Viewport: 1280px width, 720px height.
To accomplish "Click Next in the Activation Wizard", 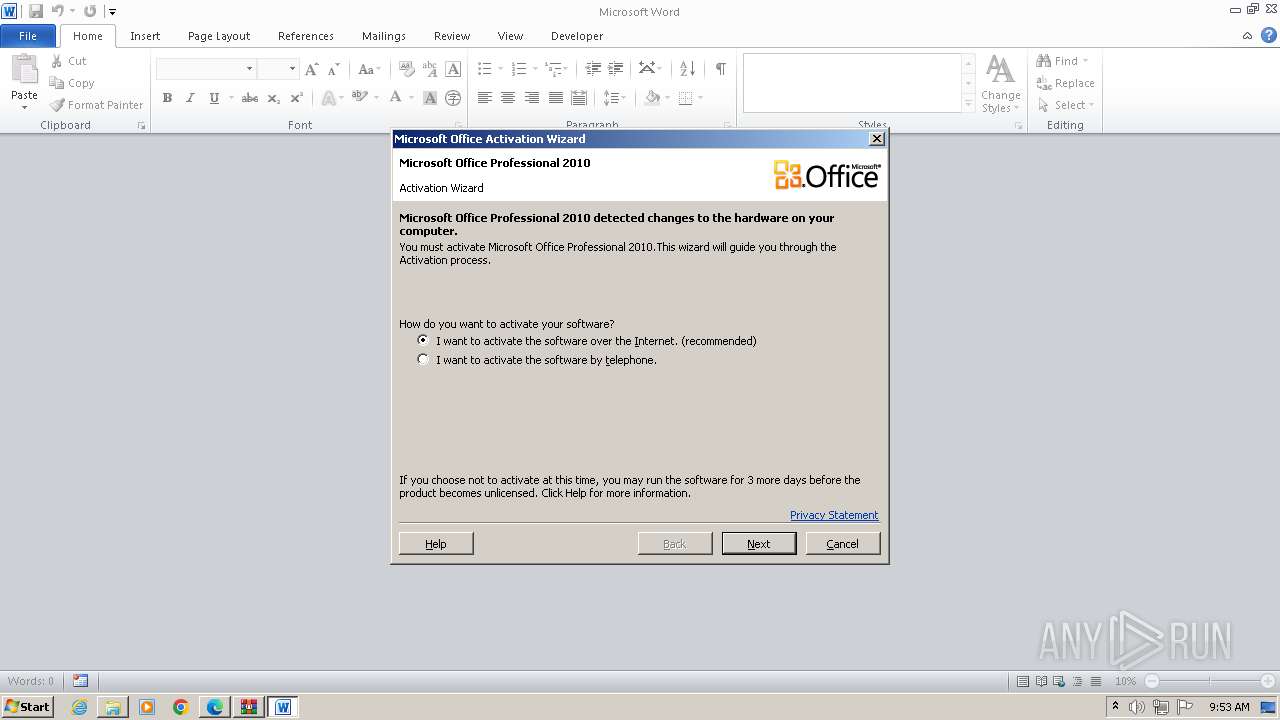I will tap(759, 543).
